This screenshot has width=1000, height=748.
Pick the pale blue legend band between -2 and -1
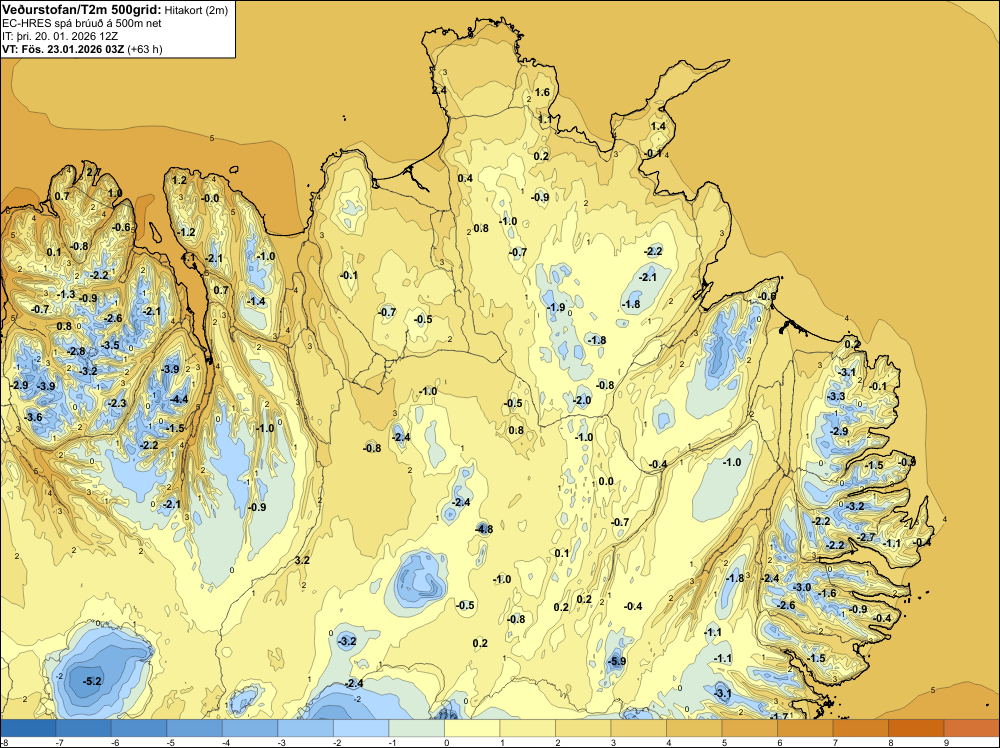361,728
